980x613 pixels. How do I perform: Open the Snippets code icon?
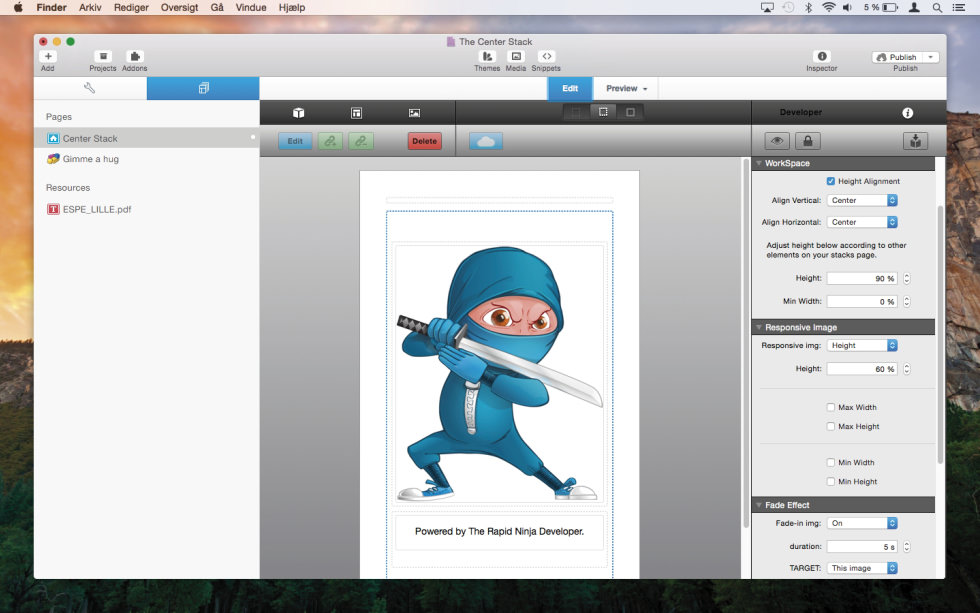click(546, 56)
